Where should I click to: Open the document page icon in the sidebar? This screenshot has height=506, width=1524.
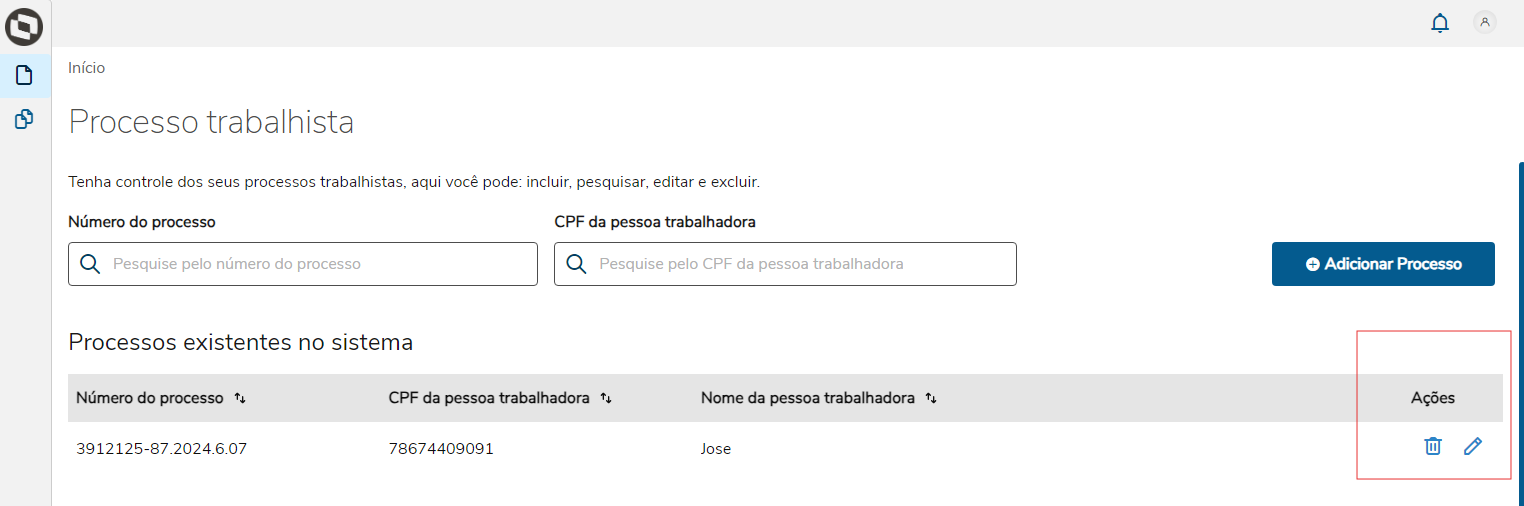pyautogui.click(x=24, y=75)
